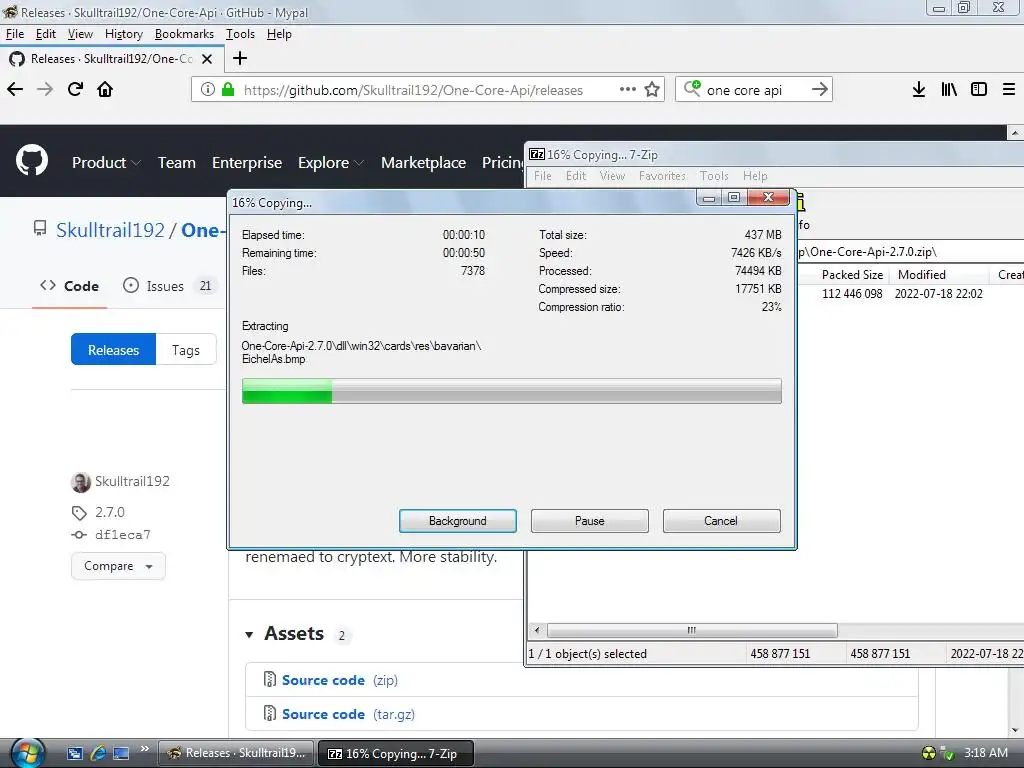Image resolution: width=1024 pixels, height=768 pixels.
Task: Close the Releases browser tab
Action: pos(207,59)
